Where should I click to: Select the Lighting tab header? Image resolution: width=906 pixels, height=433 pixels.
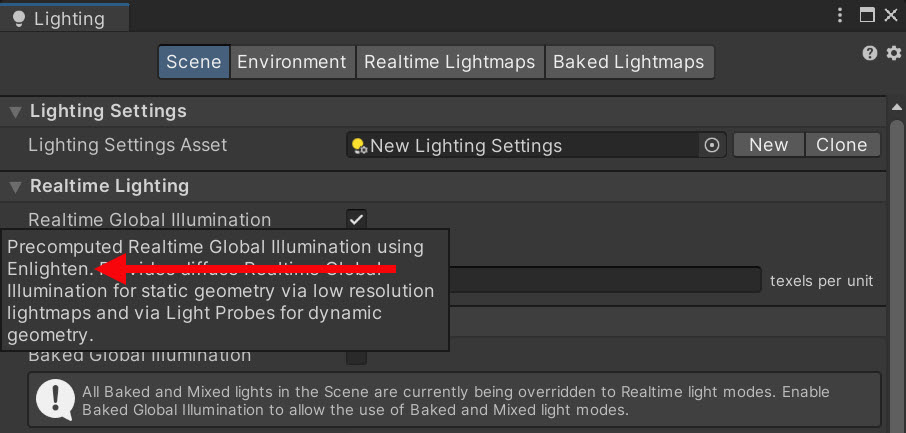point(65,19)
